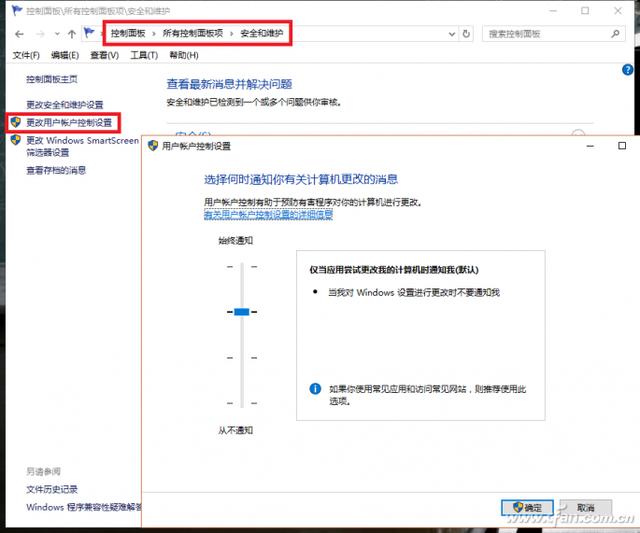The width and height of the screenshot is (640, 533).
Task: Open the 查看(V) menu
Action: 104,55
